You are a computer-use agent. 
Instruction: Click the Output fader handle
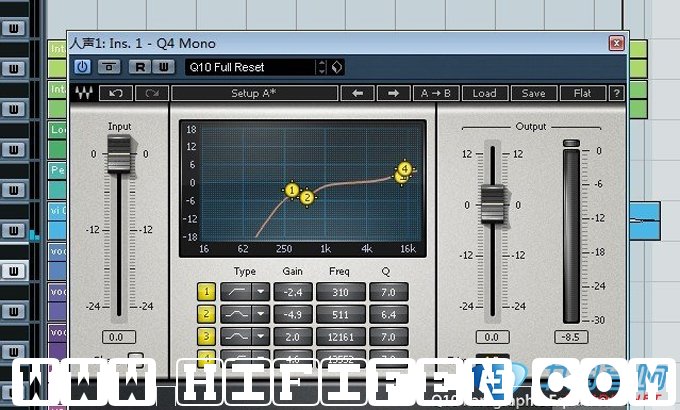(493, 204)
